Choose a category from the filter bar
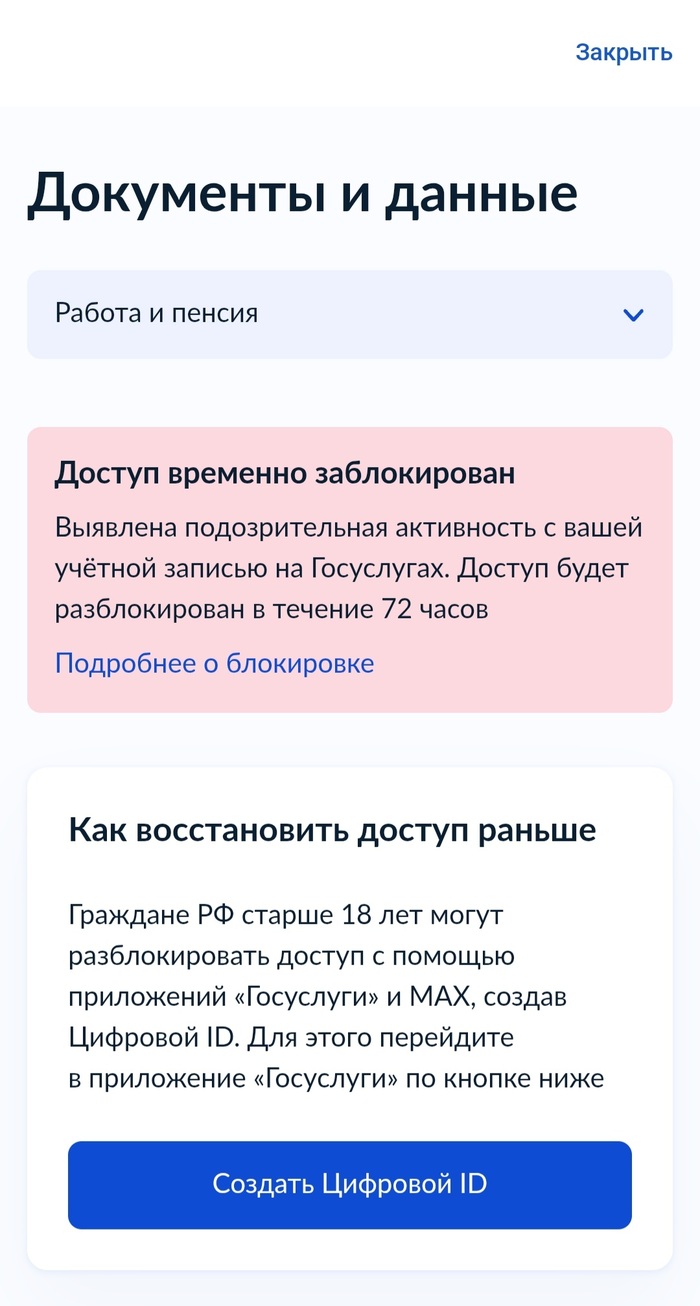Screen dimensions: 700x1306 click(350, 315)
